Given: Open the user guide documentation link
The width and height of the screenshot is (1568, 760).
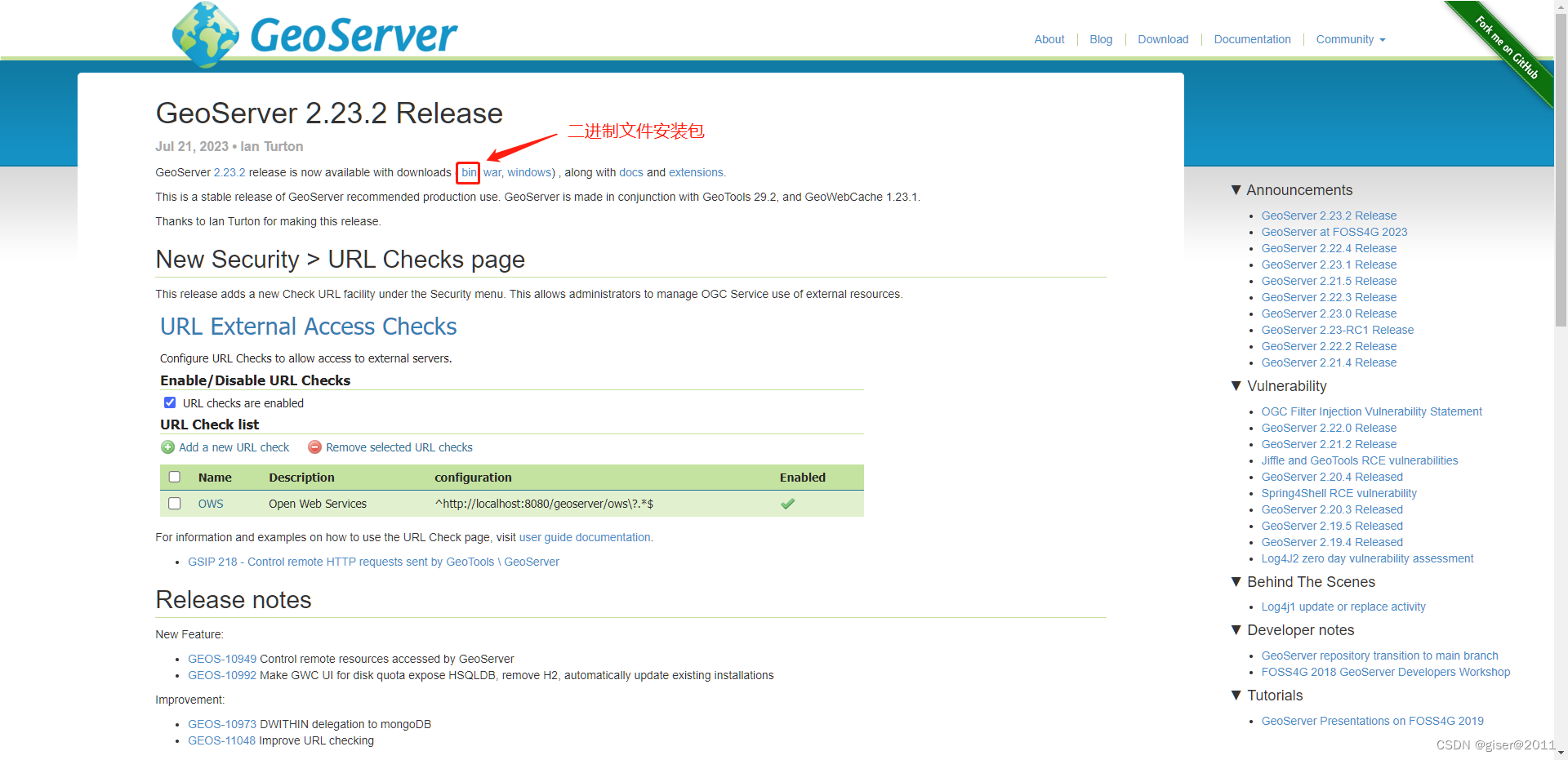Looking at the screenshot, I should [x=585, y=537].
